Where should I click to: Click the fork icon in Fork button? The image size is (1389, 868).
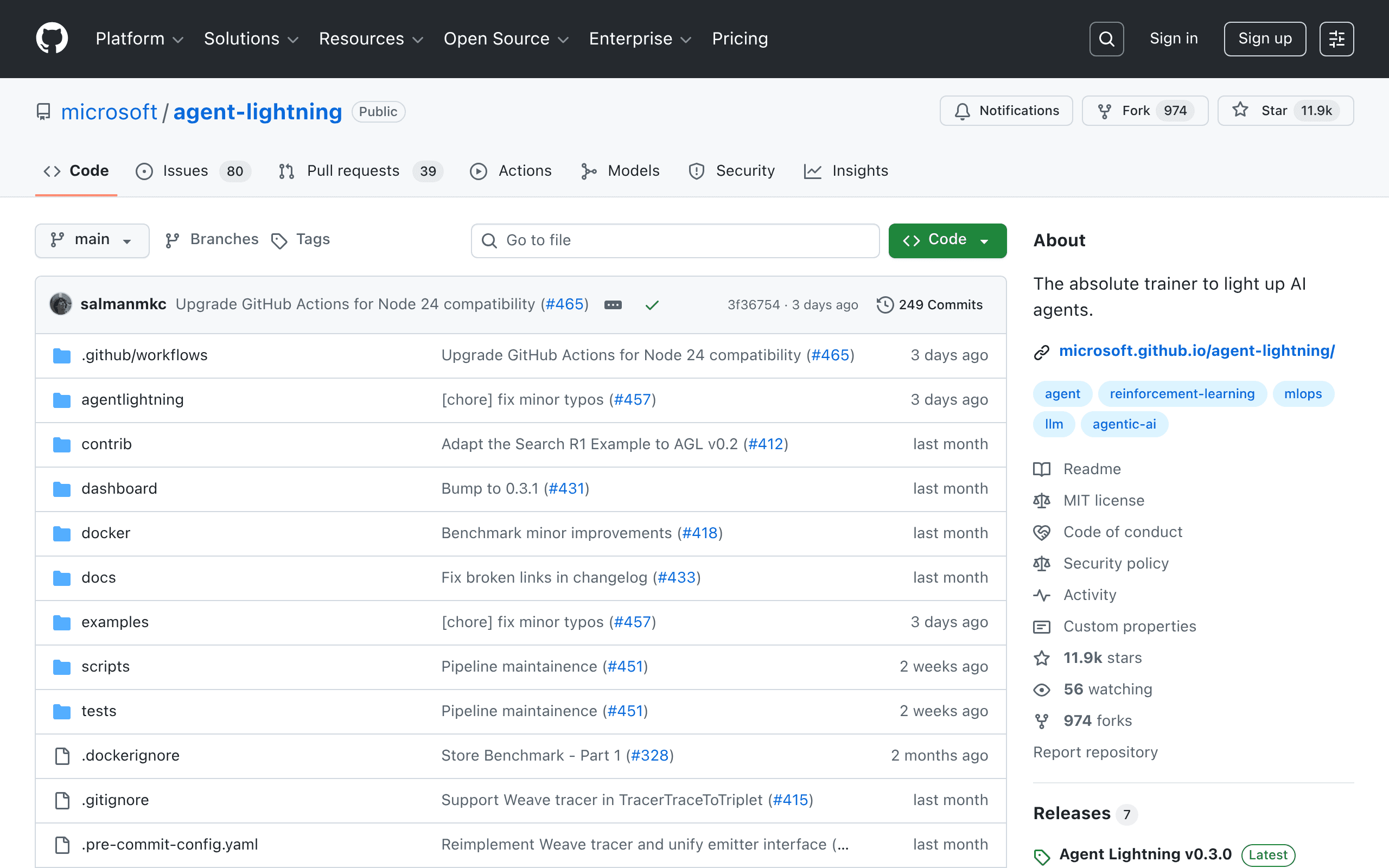(1104, 111)
